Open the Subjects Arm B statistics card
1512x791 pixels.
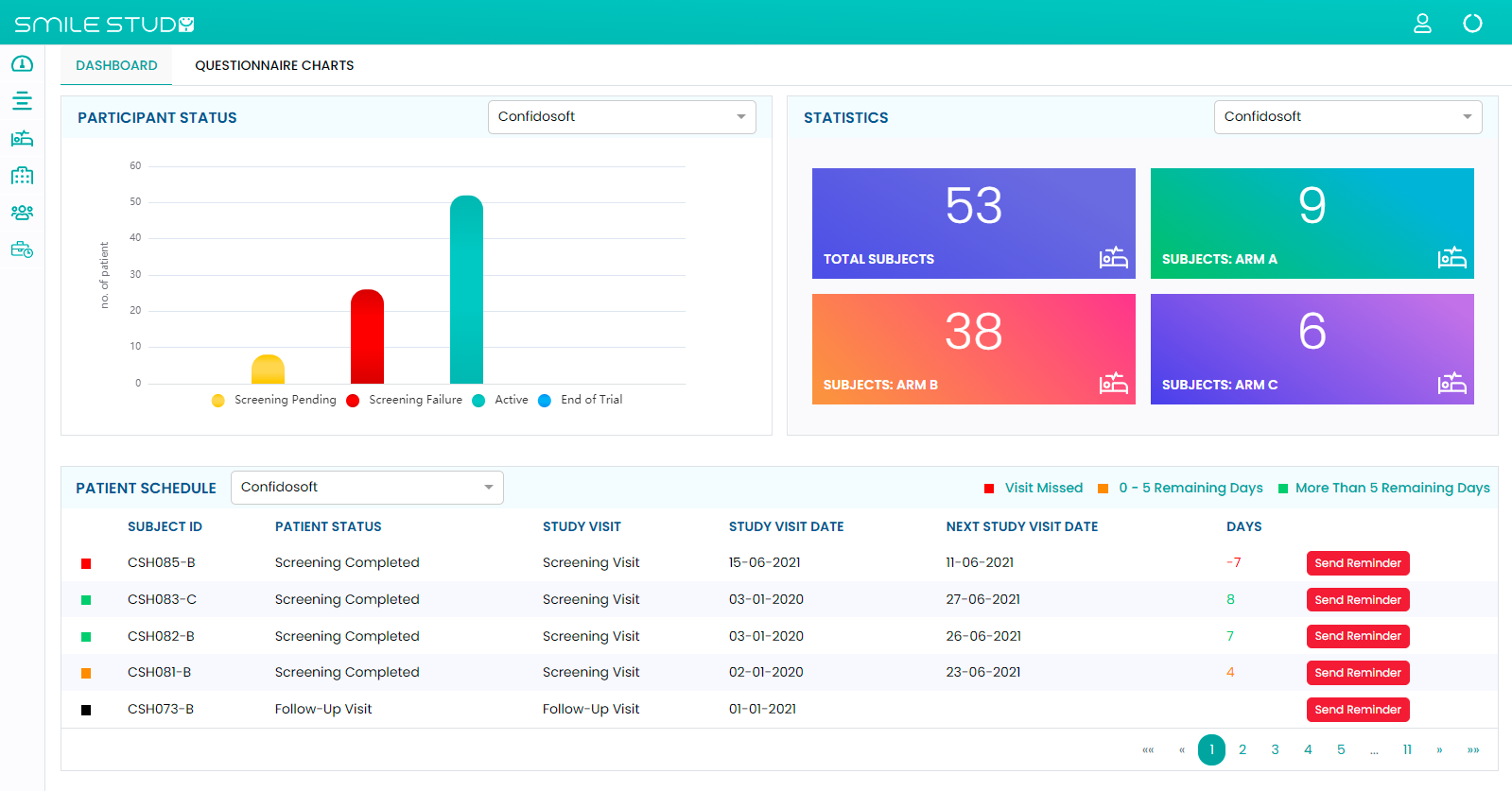(973, 349)
